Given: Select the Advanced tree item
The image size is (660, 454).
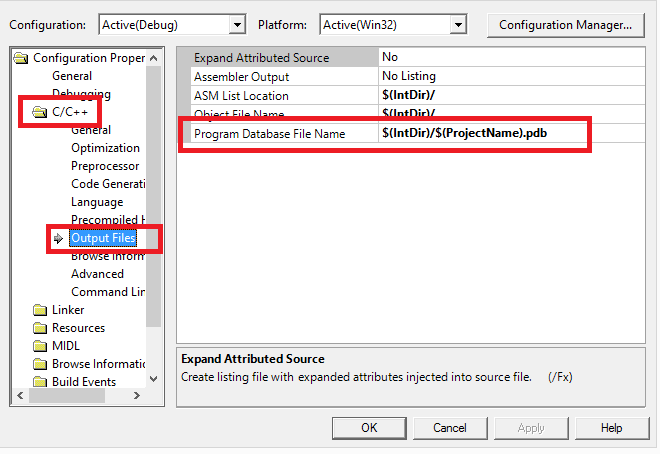Looking at the screenshot, I should pos(97,274).
